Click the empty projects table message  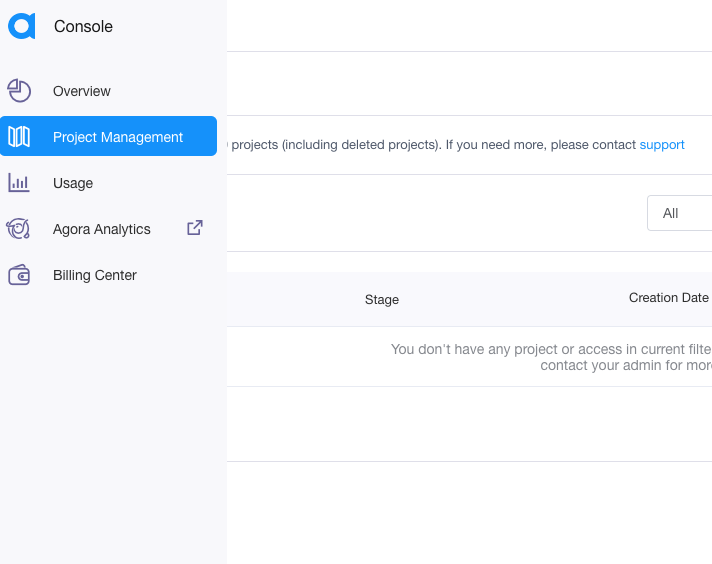pyautogui.click(x=550, y=349)
